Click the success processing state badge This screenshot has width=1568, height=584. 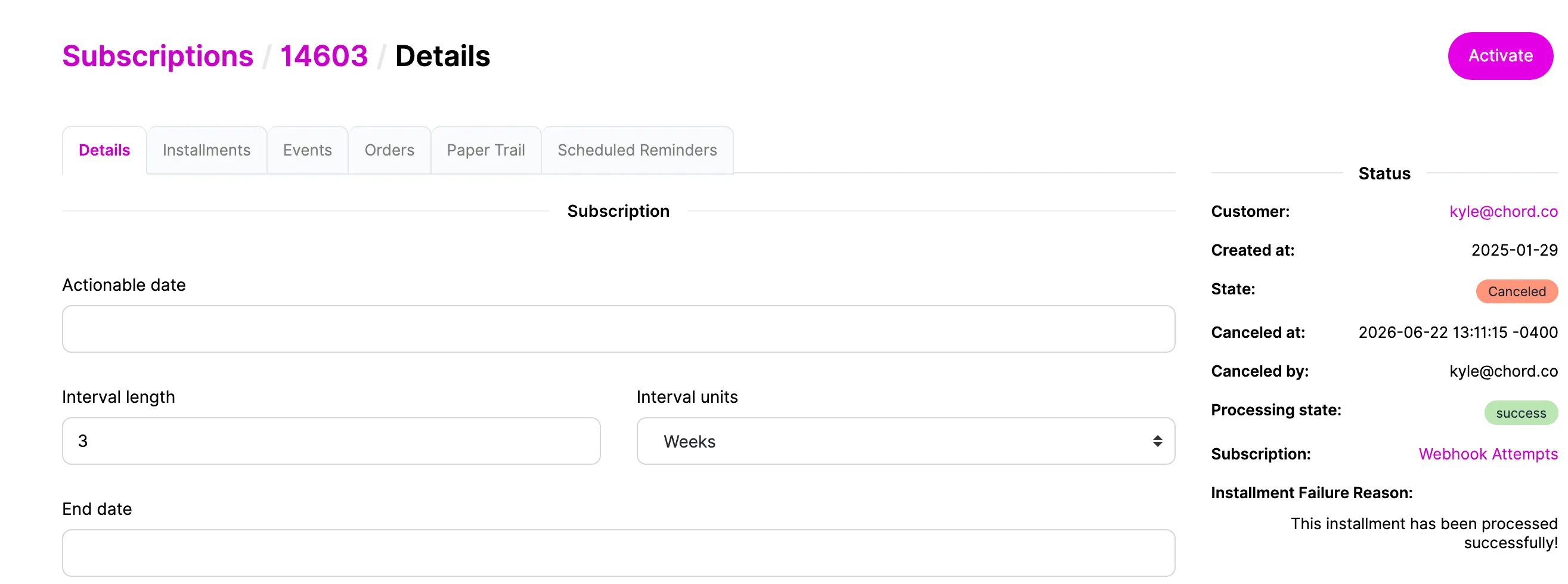(1520, 413)
